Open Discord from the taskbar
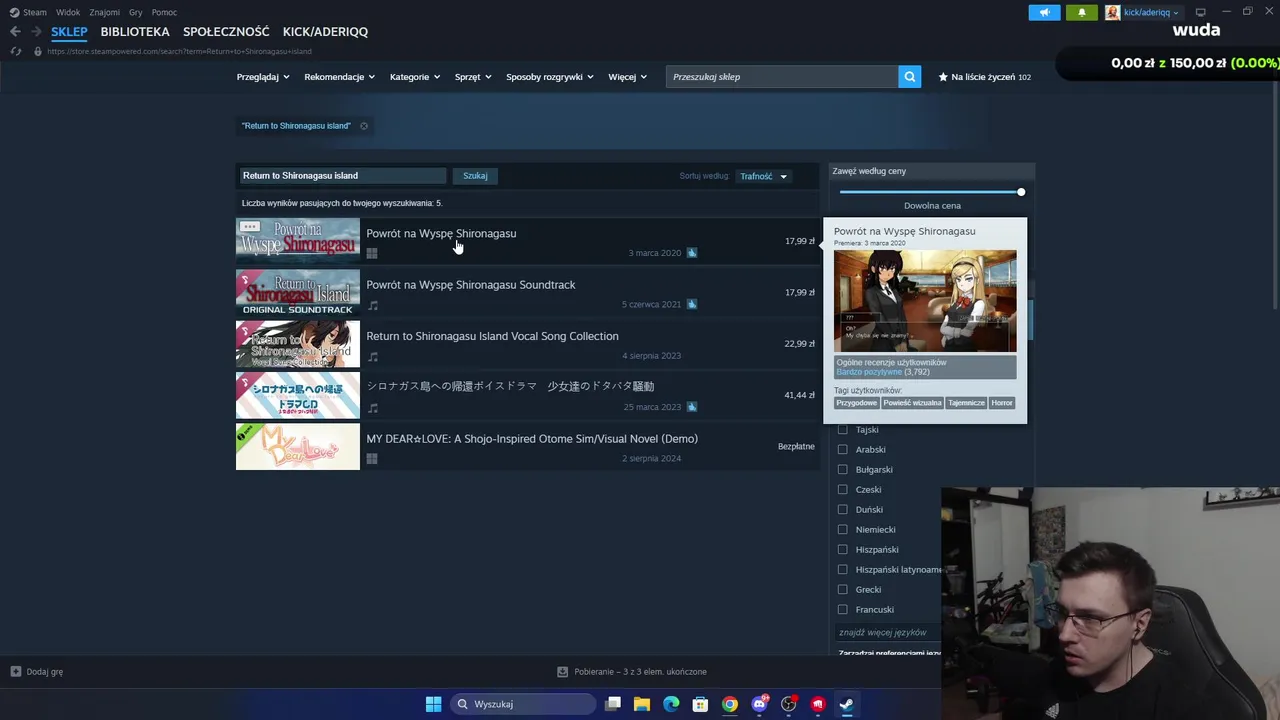Image resolution: width=1280 pixels, height=720 pixels. click(759, 704)
